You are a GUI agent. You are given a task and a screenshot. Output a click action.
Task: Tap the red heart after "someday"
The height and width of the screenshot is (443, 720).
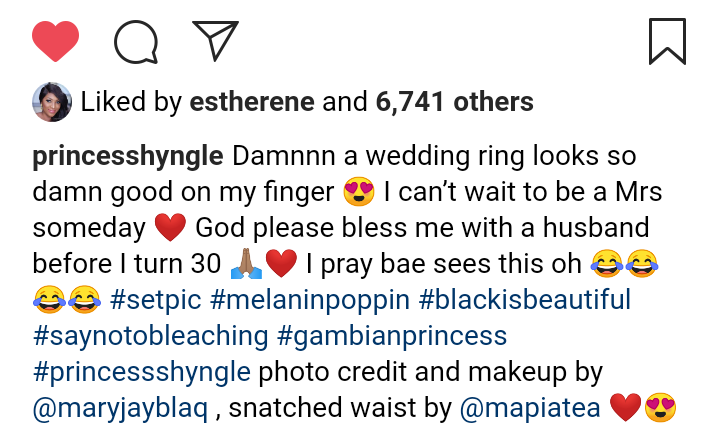tap(171, 229)
